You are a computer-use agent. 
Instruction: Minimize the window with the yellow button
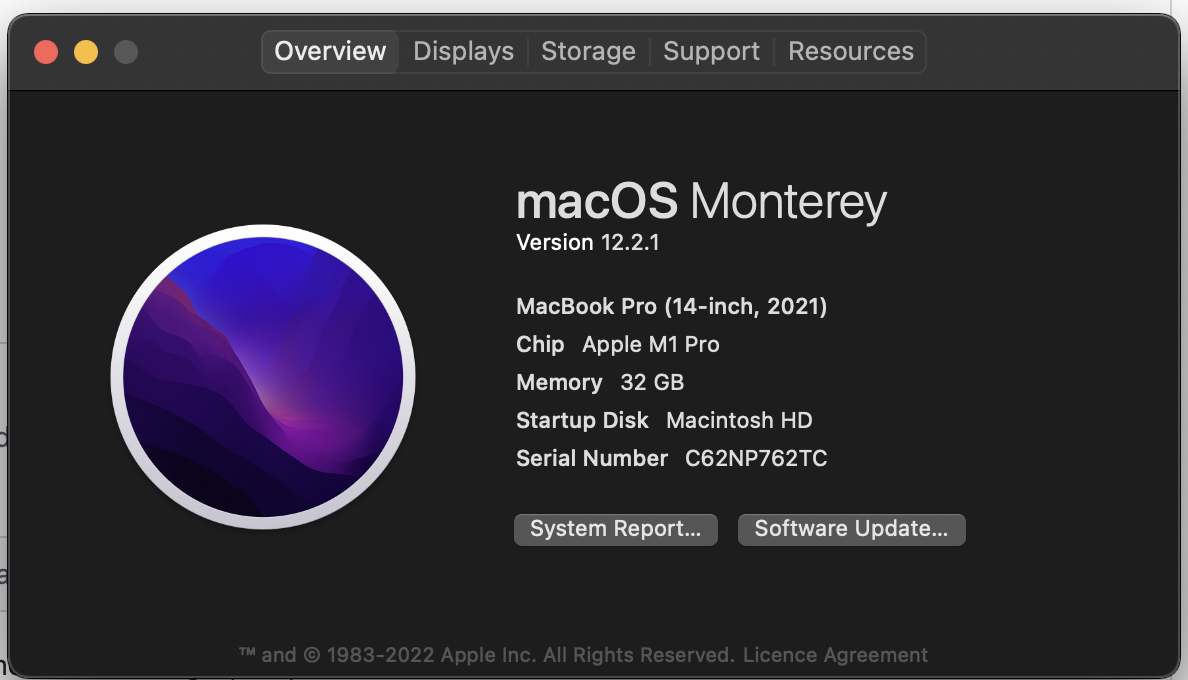pyautogui.click(x=86, y=51)
